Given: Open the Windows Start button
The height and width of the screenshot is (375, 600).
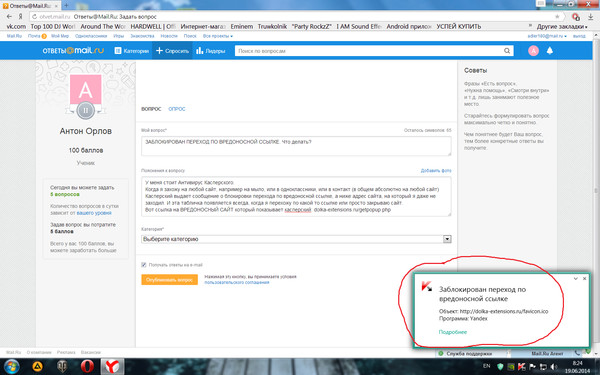Looking at the screenshot, I should [11, 367].
